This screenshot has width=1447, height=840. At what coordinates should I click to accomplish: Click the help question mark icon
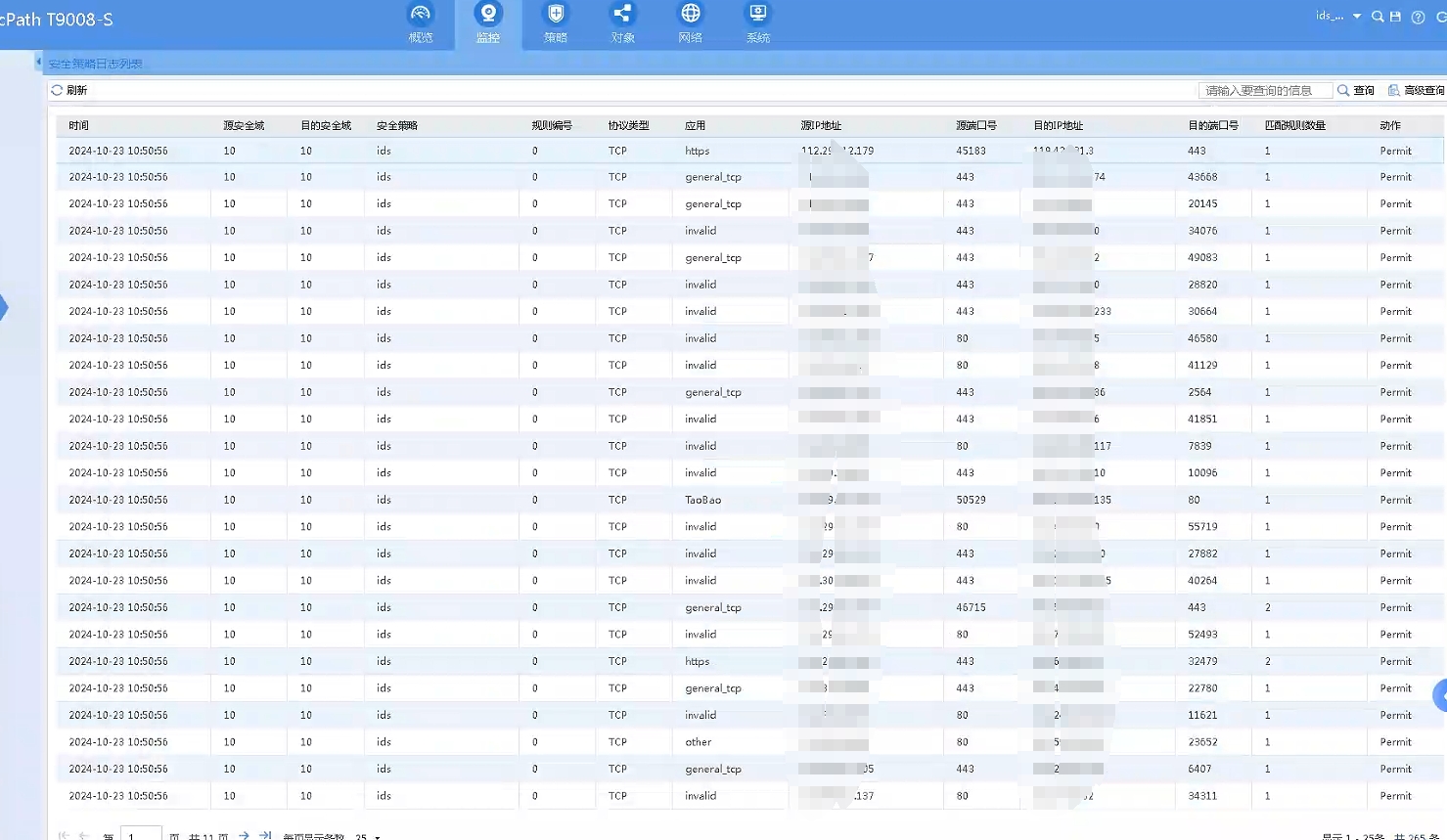click(x=1418, y=18)
